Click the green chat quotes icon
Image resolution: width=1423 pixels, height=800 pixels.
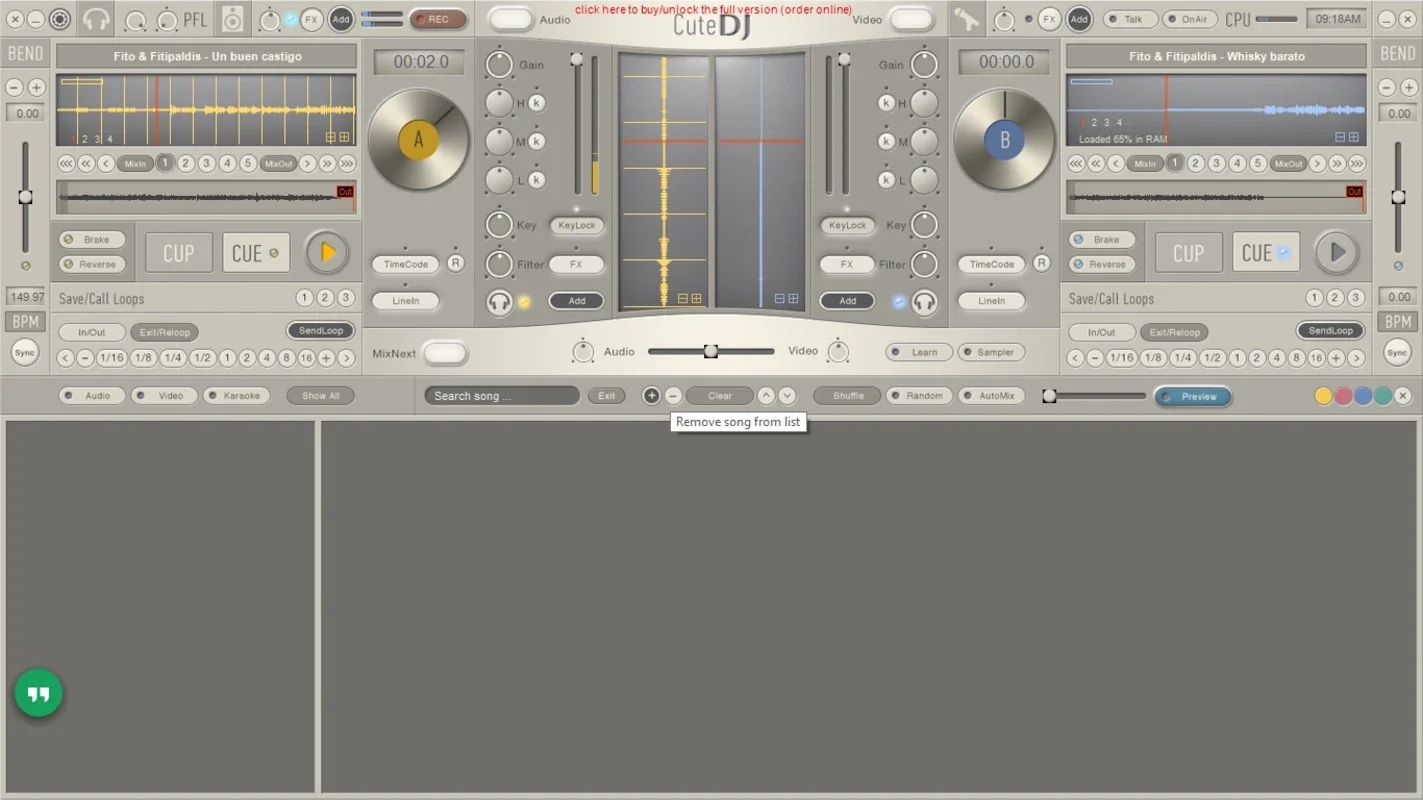point(39,693)
